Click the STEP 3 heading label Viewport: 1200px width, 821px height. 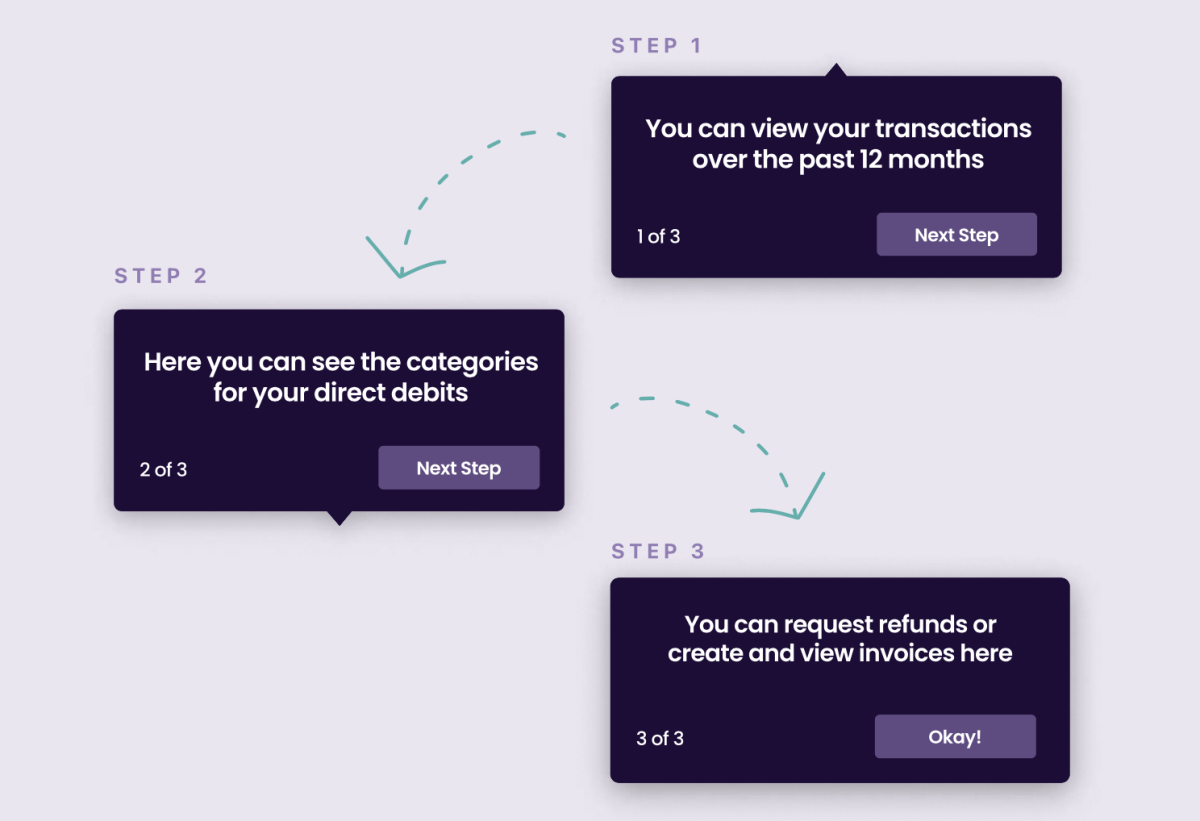658,551
